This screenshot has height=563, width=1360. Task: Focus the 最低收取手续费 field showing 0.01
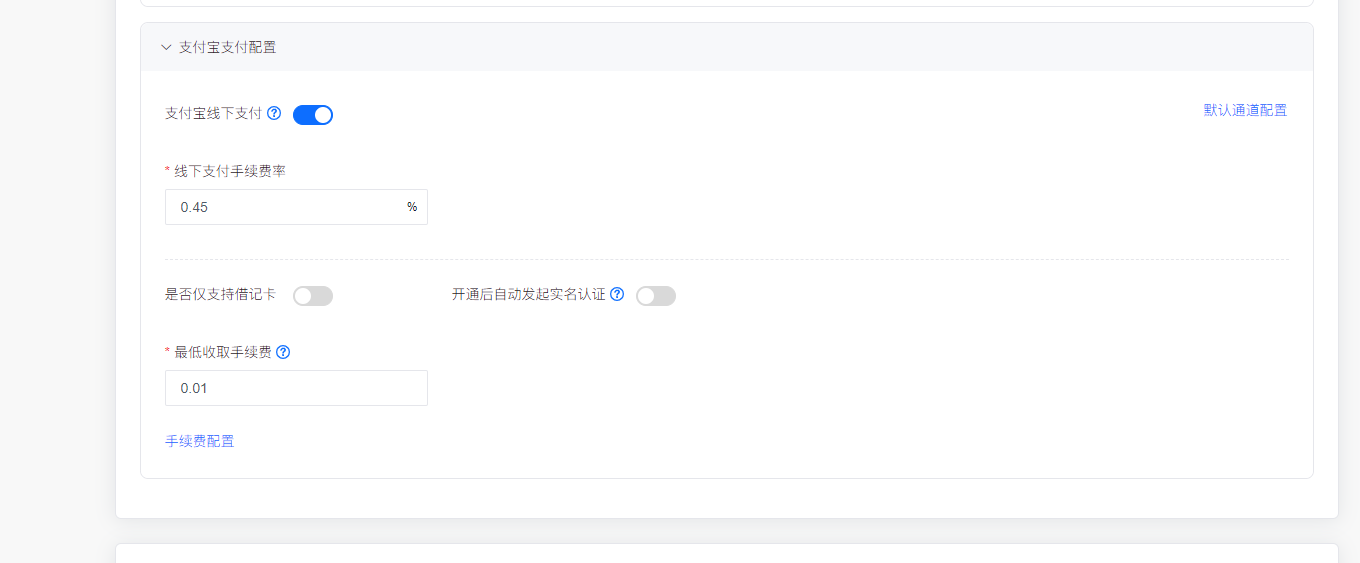pos(296,388)
